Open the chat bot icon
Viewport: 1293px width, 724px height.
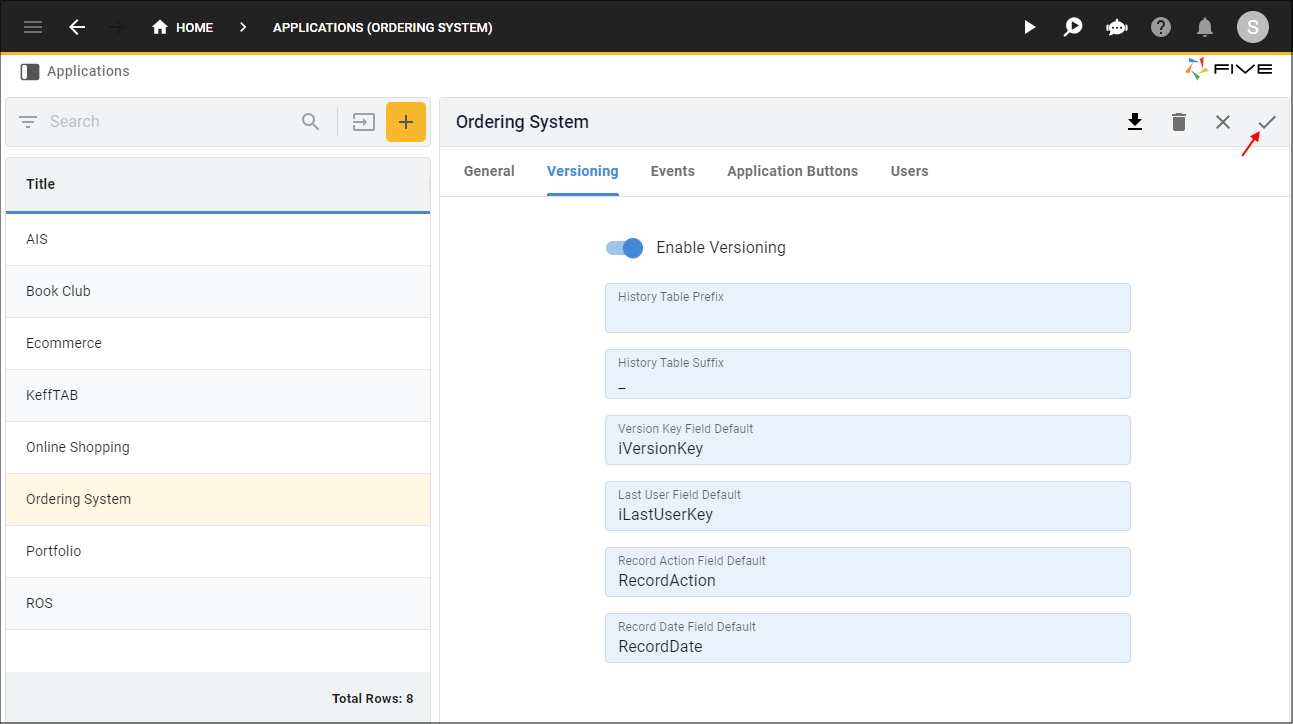pyautogui.click(x=1117, y=27)
